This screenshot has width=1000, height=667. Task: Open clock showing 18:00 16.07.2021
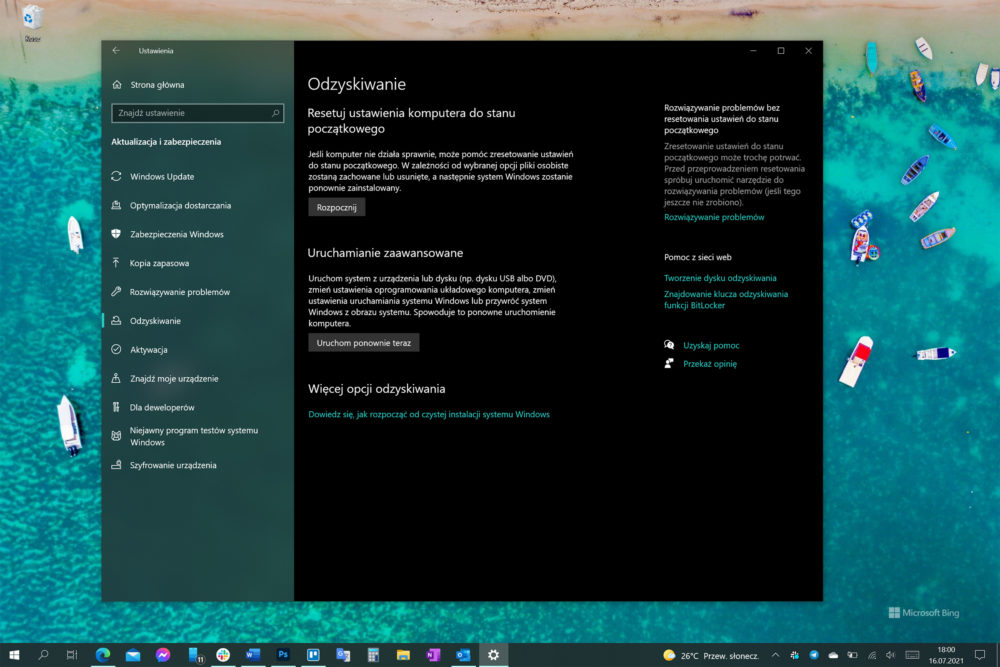pyautogui.click(x=946, y=655)
